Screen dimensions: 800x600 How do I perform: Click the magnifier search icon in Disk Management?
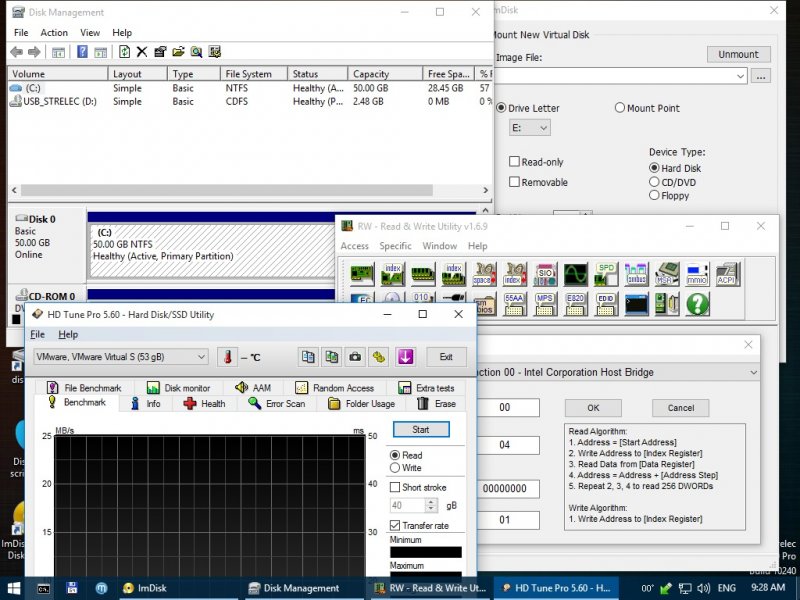[x=196, y=52]
